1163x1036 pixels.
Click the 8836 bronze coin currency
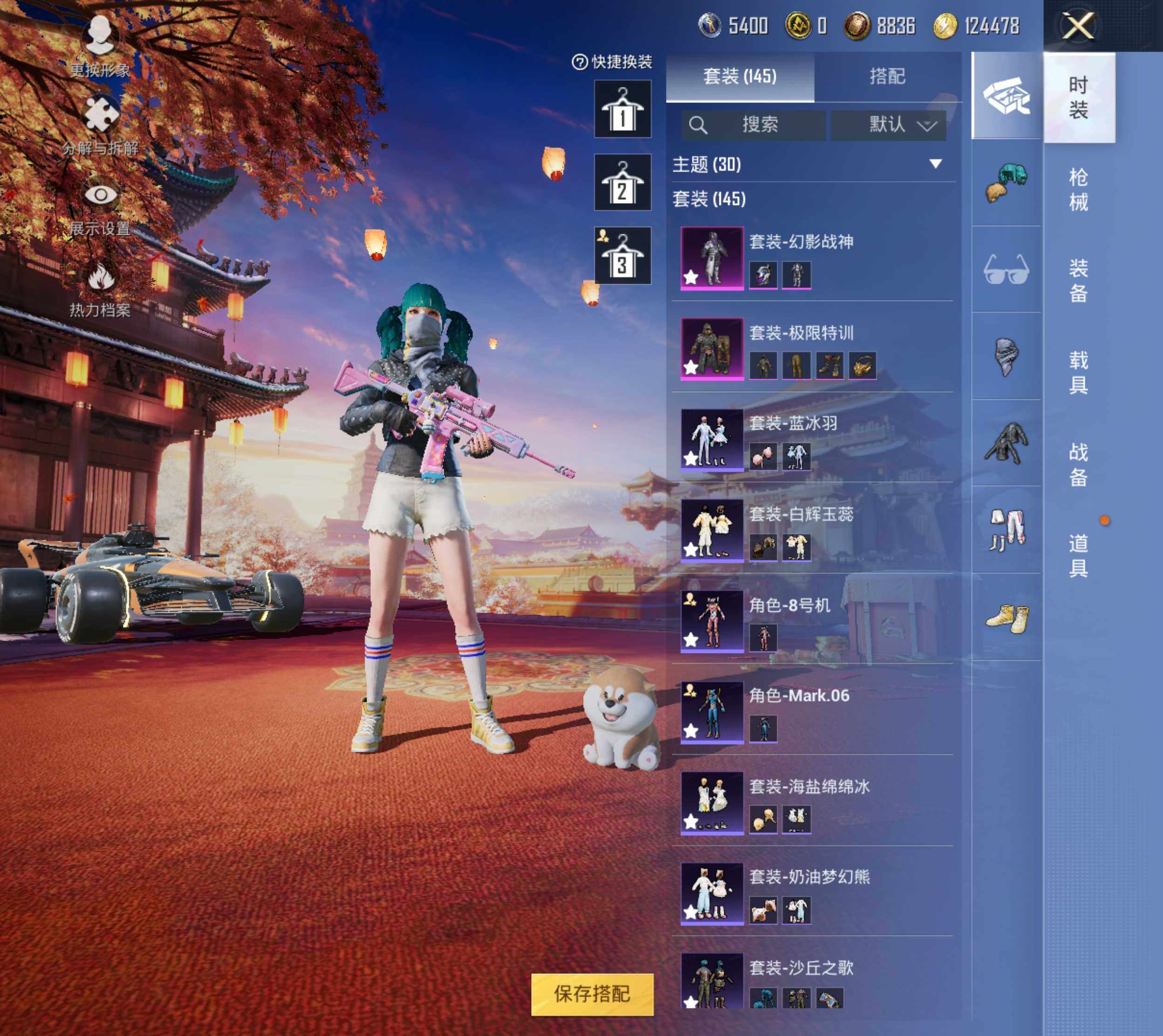[x=880, y=26]
